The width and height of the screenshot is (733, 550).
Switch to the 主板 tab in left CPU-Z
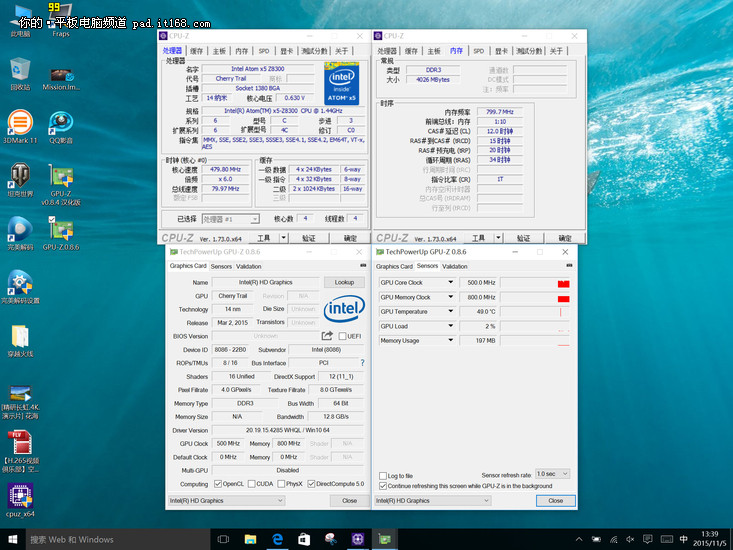click(x=219, y=51)
